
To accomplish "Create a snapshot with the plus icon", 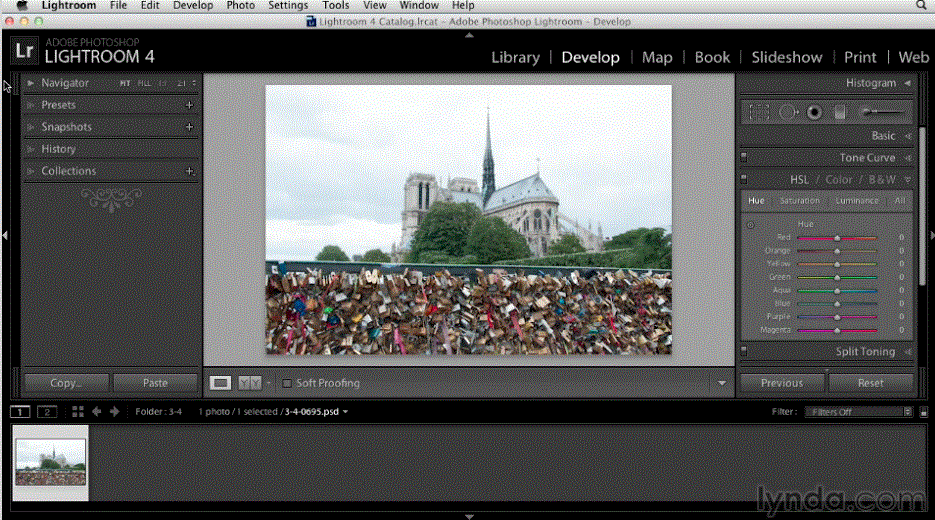I will pos(190,127).
